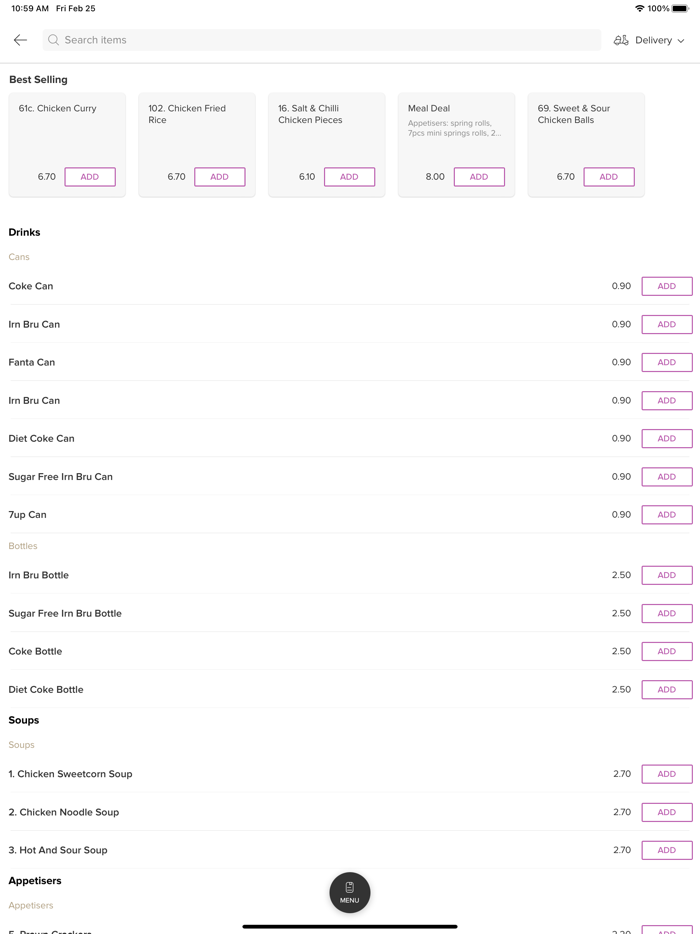Add Coke Can to basket
The height and width of the screenshot is (934, 700).
[x=666, y=286]
